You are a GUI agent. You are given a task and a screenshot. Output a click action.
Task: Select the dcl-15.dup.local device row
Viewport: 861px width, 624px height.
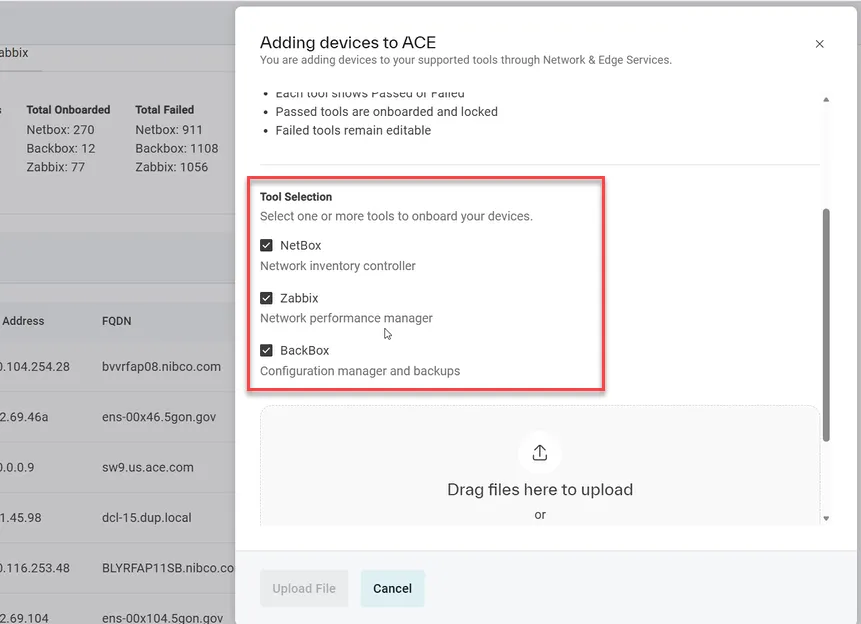point(118,517)
